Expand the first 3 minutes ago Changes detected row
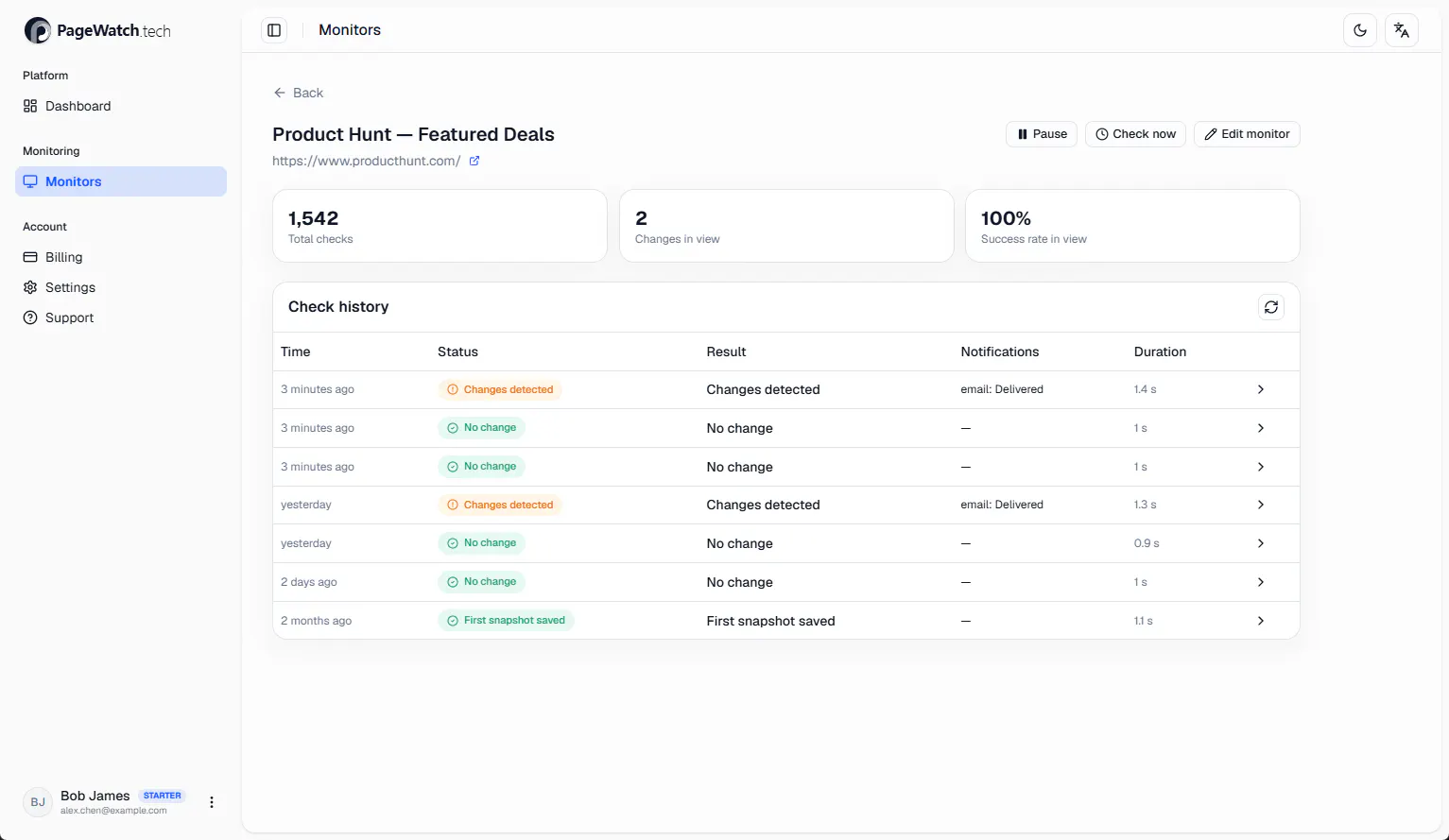The height and width of the screenshot is (840, 1449). (x=1260, y=389)
